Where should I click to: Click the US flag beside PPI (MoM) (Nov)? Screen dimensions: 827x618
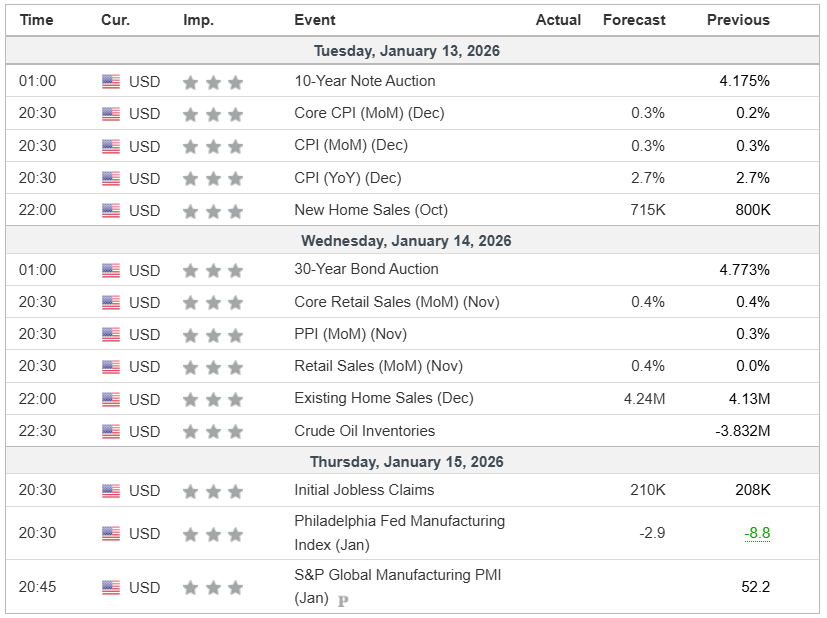111,335
